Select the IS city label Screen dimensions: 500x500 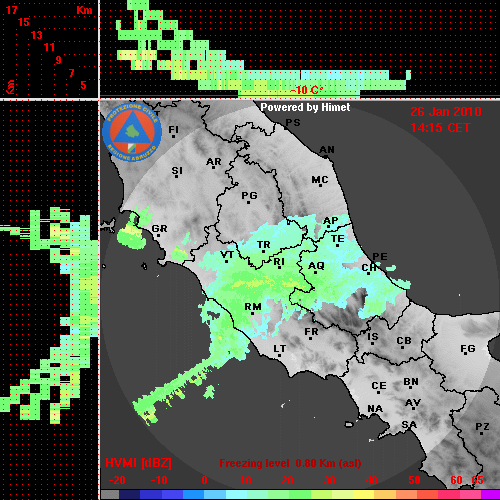(373, 337)
